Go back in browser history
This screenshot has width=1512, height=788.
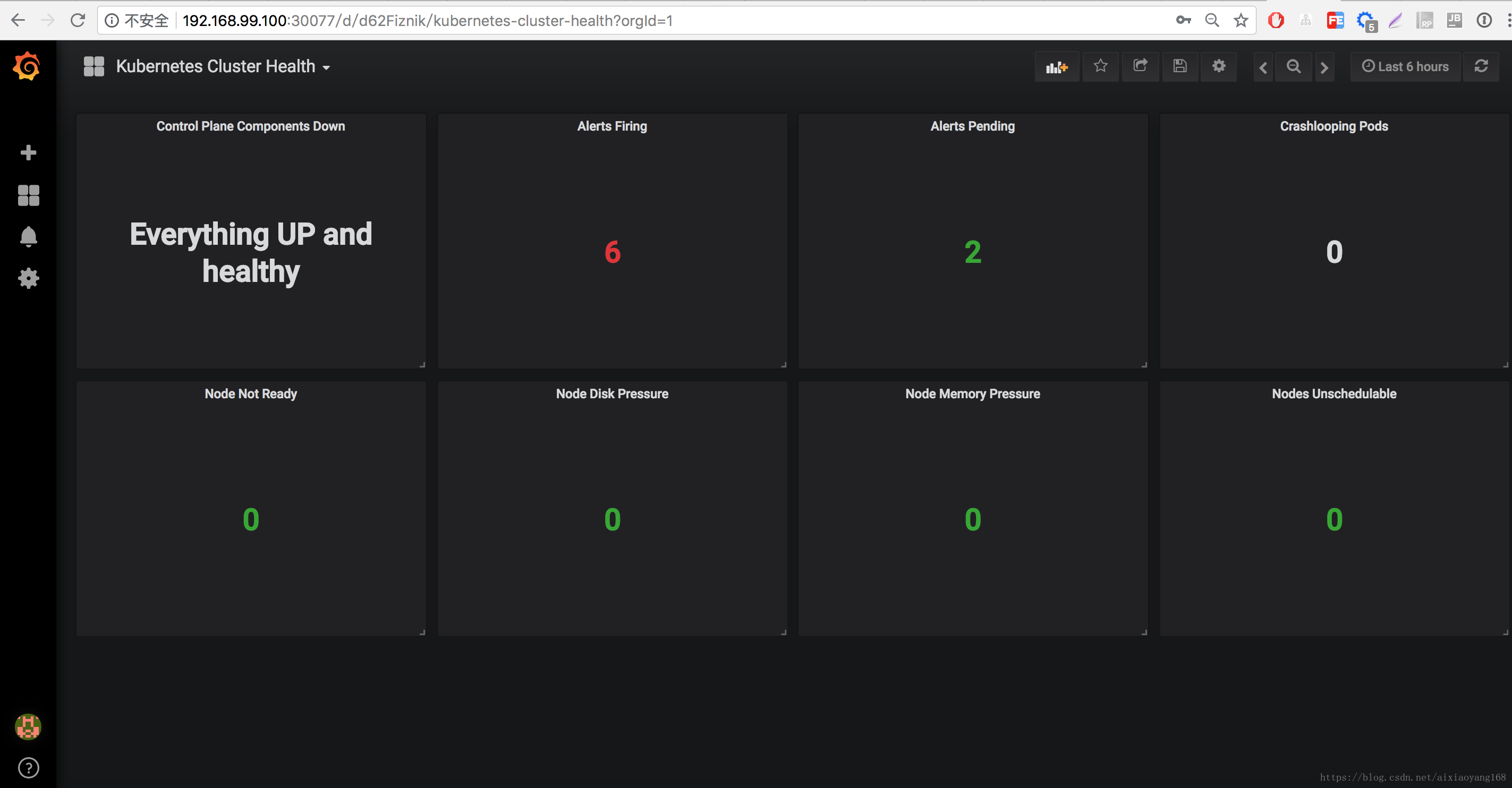[x=18, y=21]
